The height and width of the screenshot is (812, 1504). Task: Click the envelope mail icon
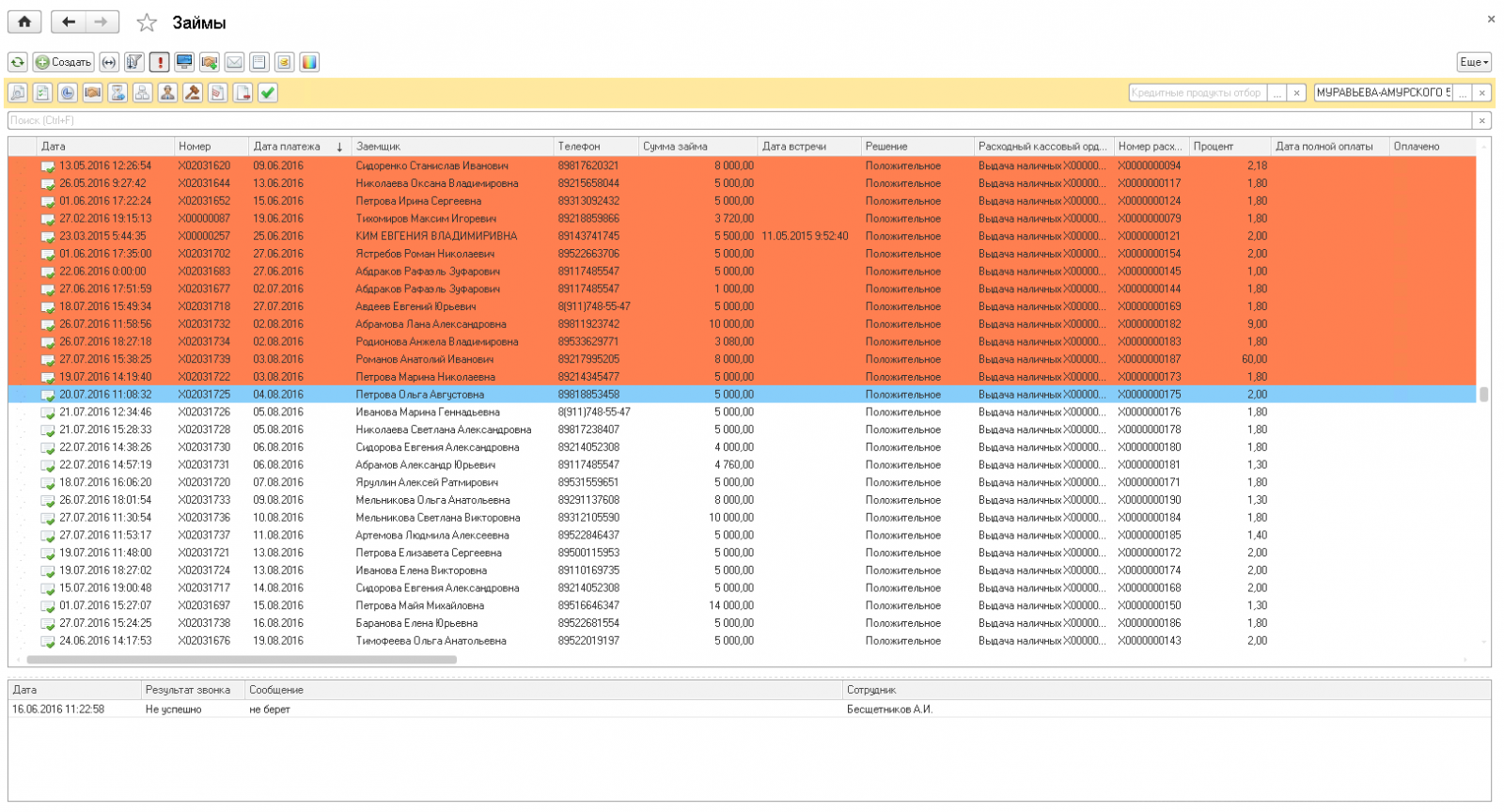234,62
